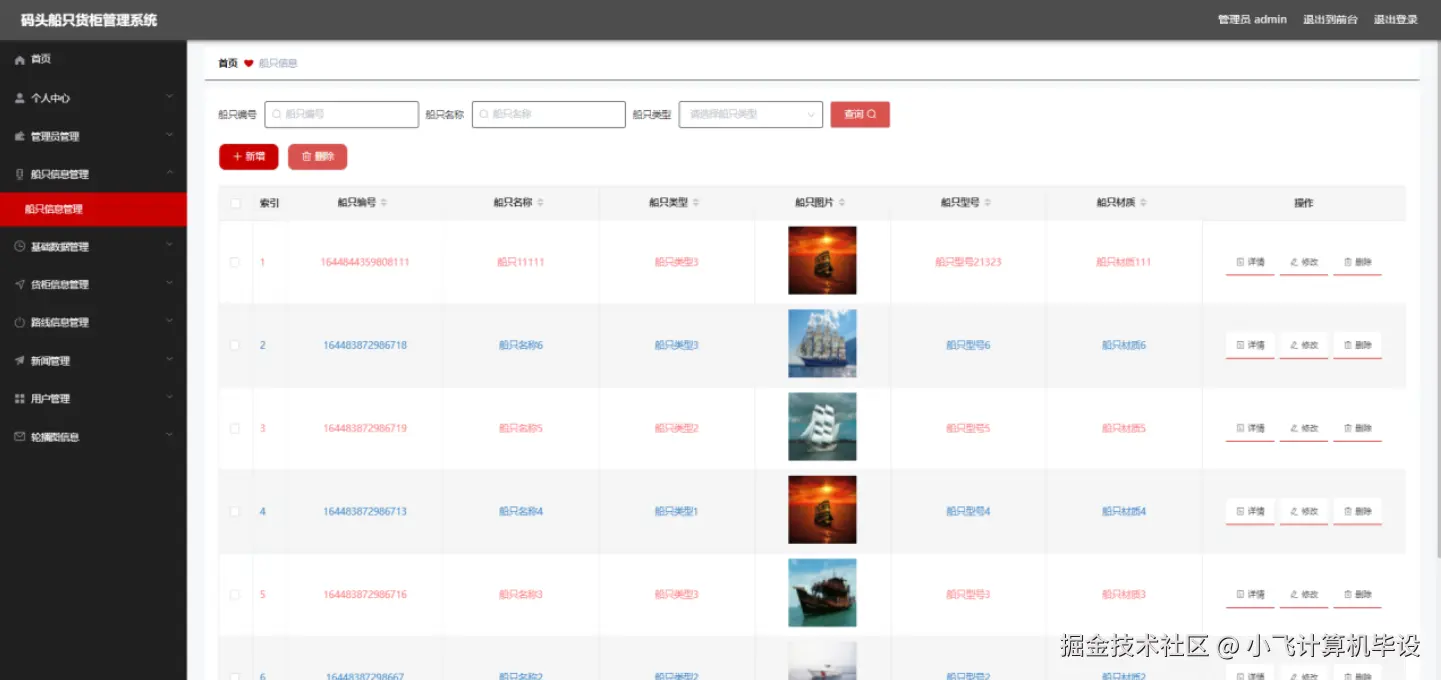Click 管理员 admin in the header
The height and width of the screenshot is (680, 1441).
1252,19
